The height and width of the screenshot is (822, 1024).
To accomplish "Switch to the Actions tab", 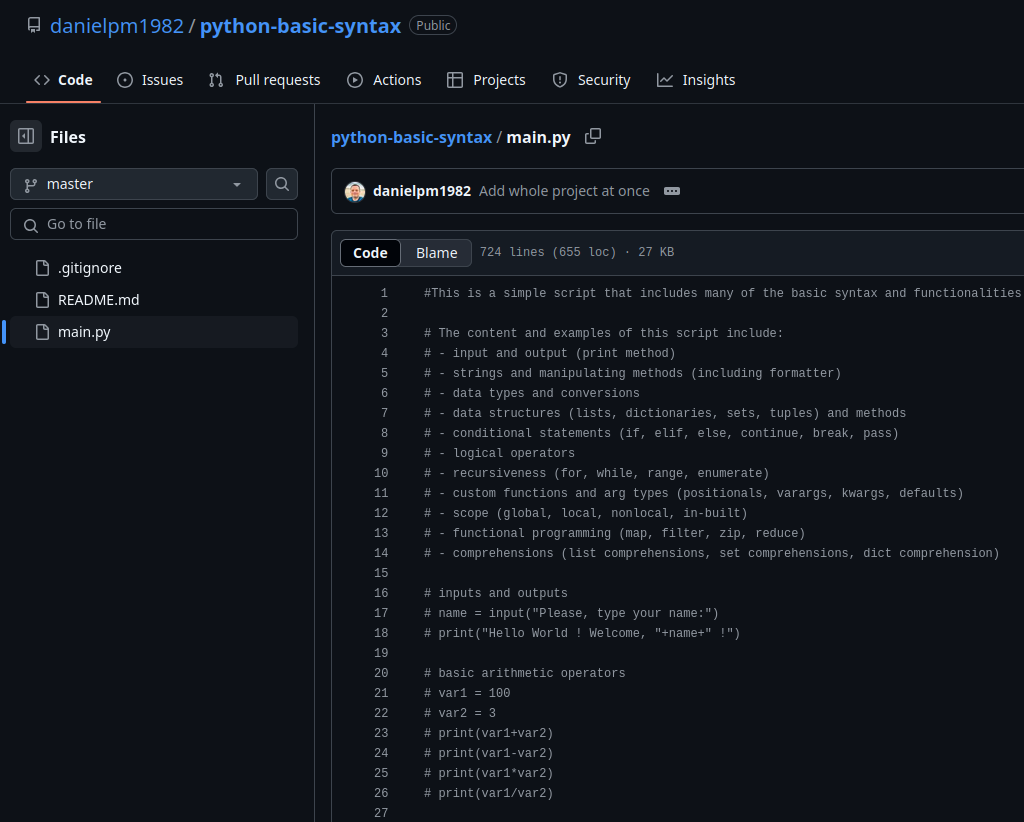I will click(x=385, y=80).
